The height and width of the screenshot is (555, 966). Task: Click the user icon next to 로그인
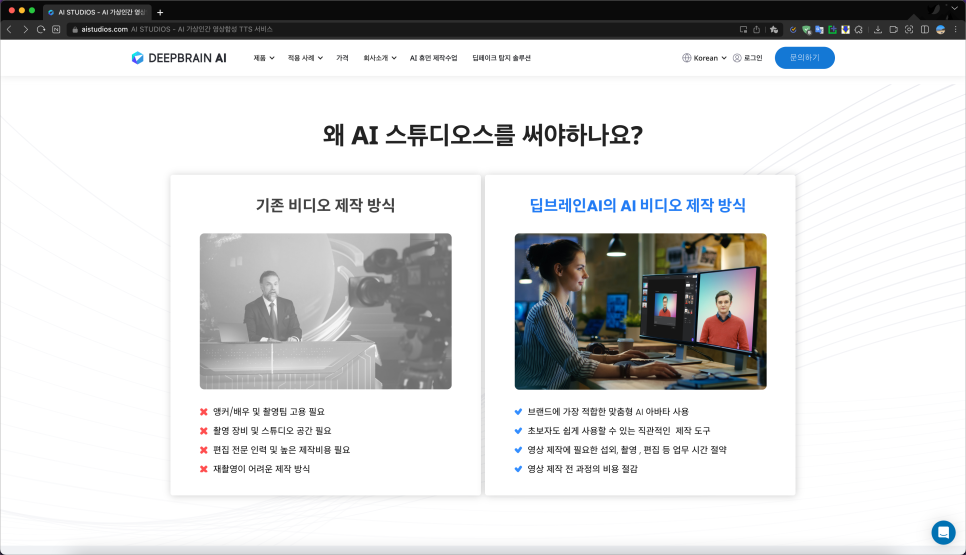click(737, 58)
